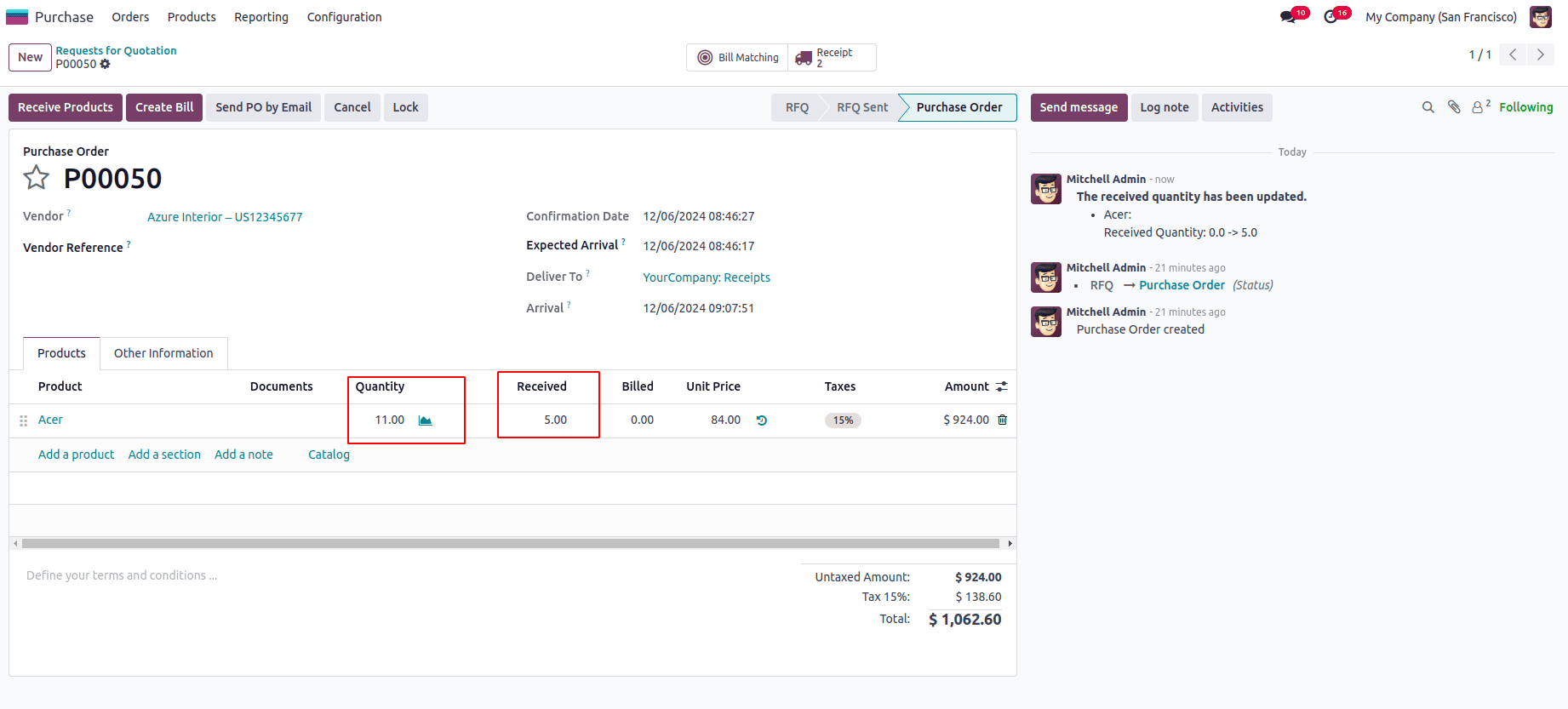This screenshot has height=709, width=1568.
Task: Click the gear icon next to P00050
Action: tap(106, 64)
